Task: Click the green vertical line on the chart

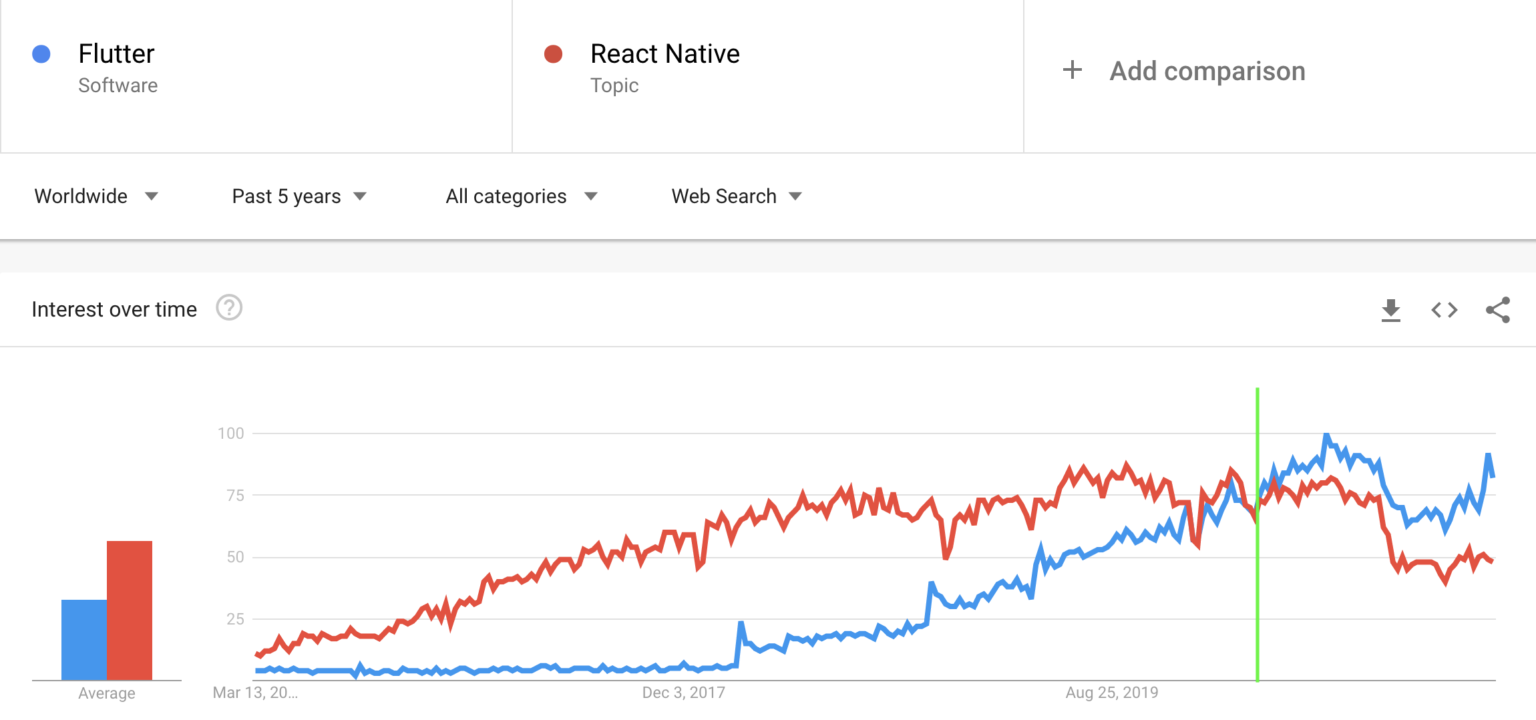Action: tap(1257, 600)
